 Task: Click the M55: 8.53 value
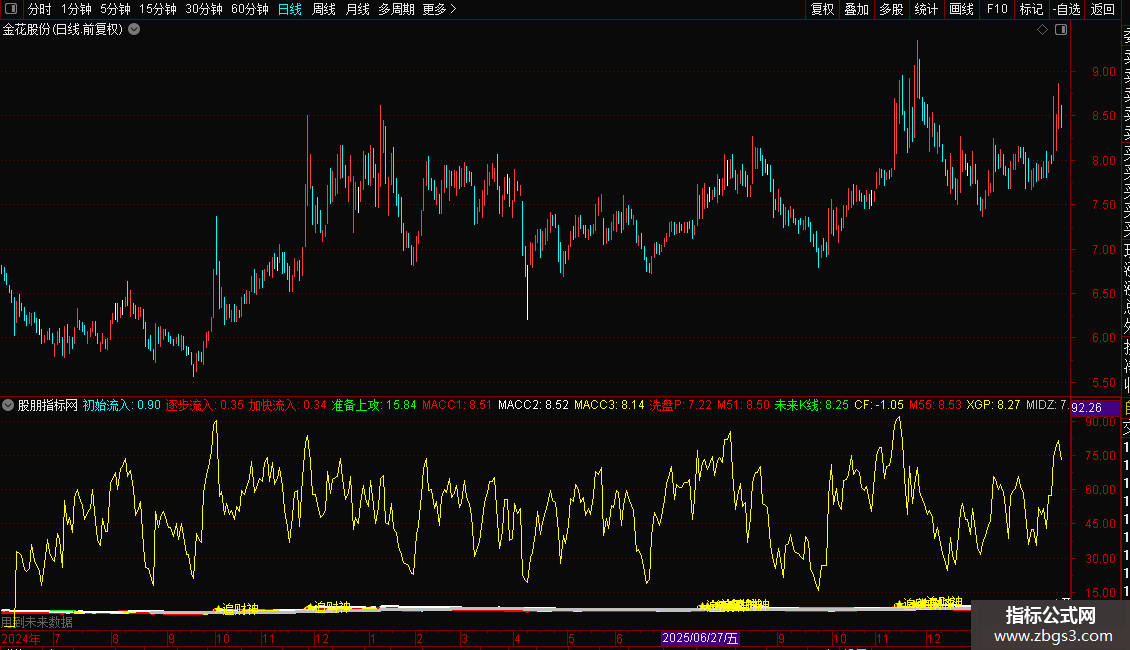(x=935, y=405)
